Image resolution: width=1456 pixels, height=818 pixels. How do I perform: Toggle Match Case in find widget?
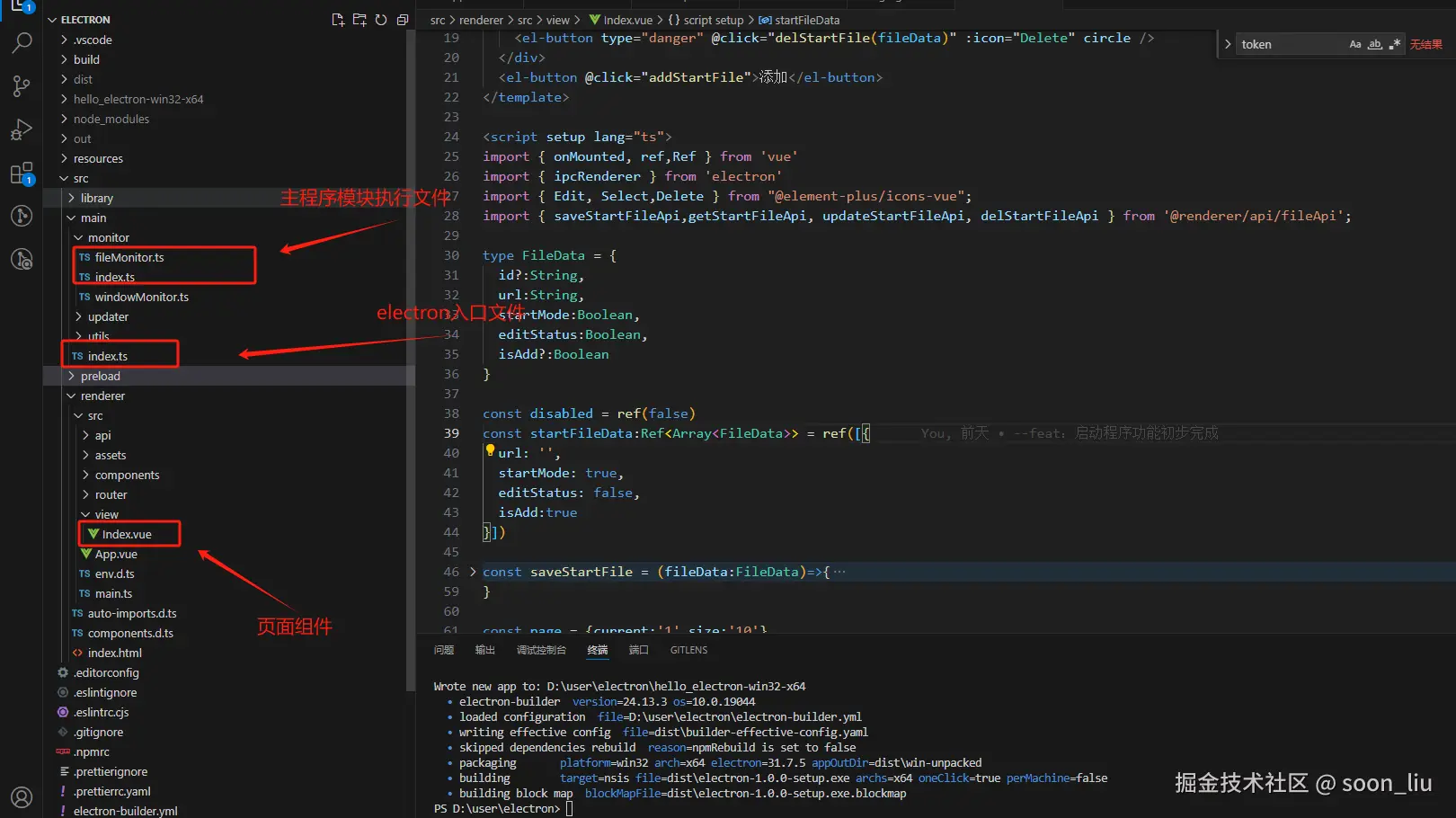1355,44
